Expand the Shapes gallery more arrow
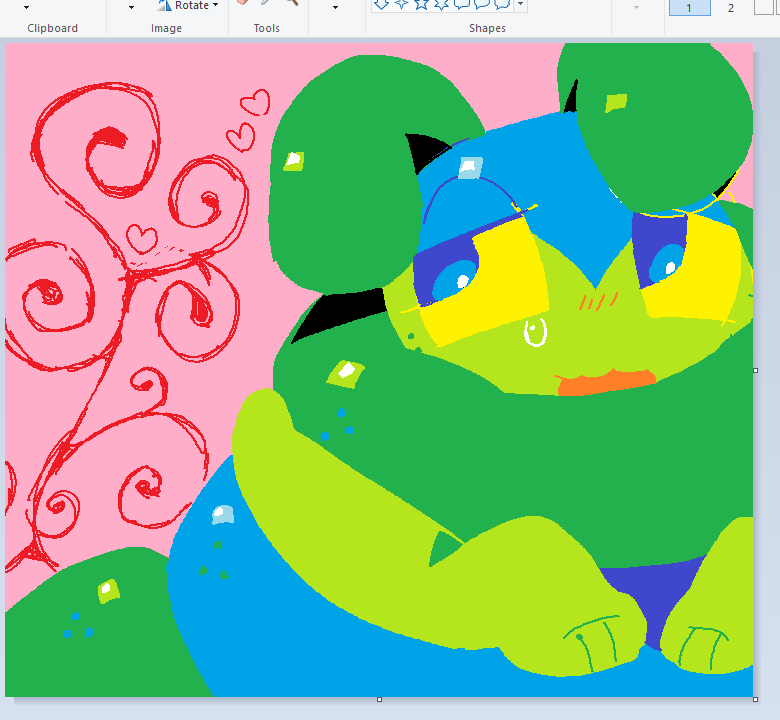The height and width of the screenshot is (720, 780). 520,4
